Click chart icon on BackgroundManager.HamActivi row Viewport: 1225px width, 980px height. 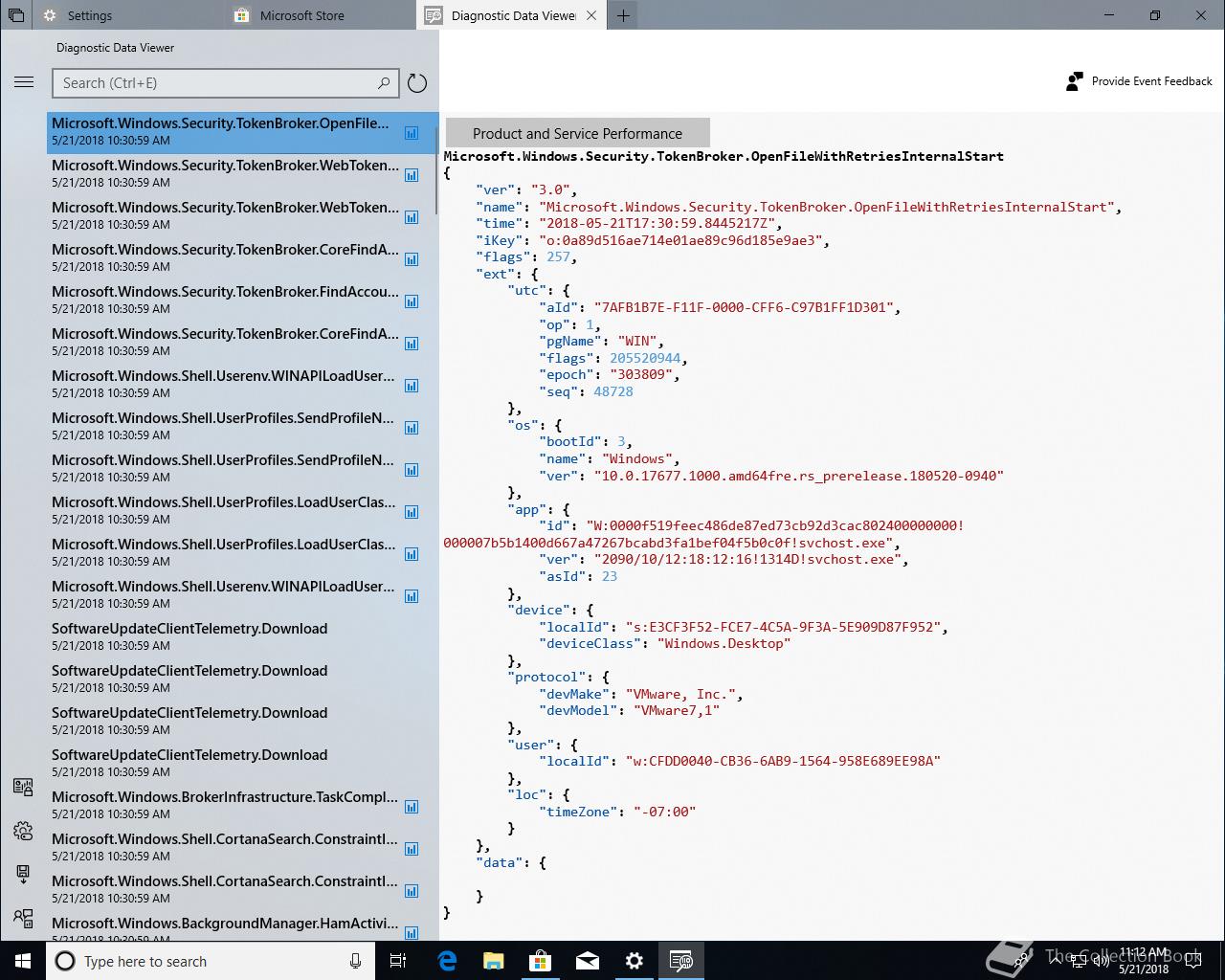(412, 933)
